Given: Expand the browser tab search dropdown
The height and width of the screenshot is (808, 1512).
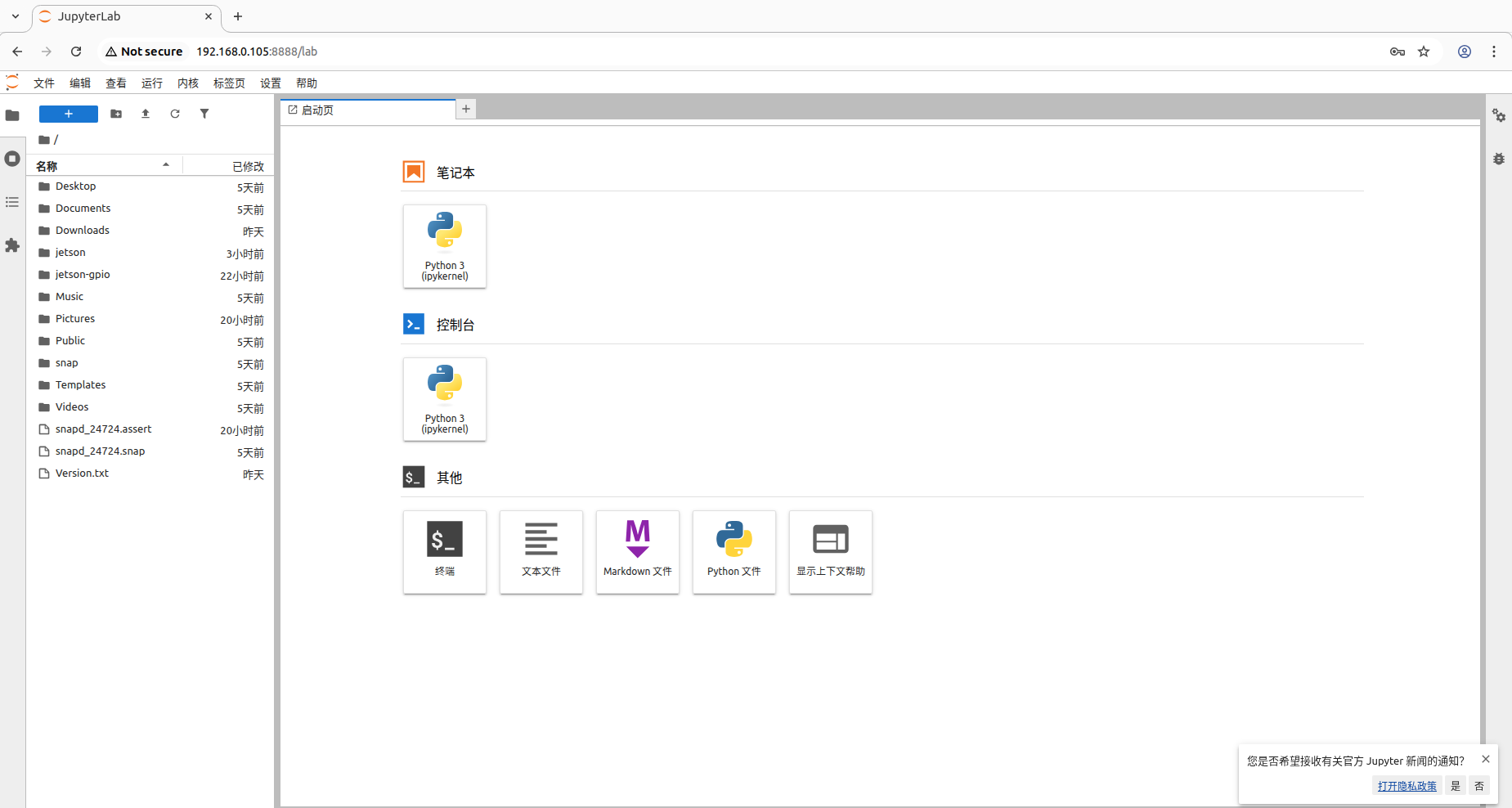Looking at the screenshot, I should click(16, 16).
